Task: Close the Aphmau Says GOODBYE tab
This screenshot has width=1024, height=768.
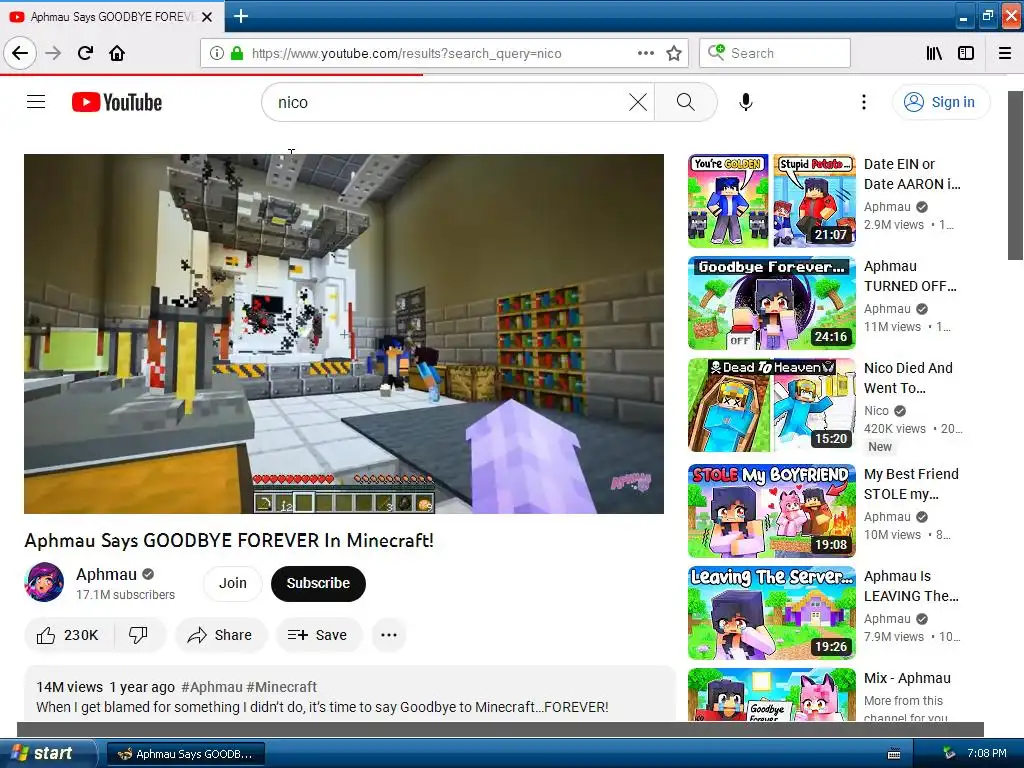Action: (x=207, y=17)
